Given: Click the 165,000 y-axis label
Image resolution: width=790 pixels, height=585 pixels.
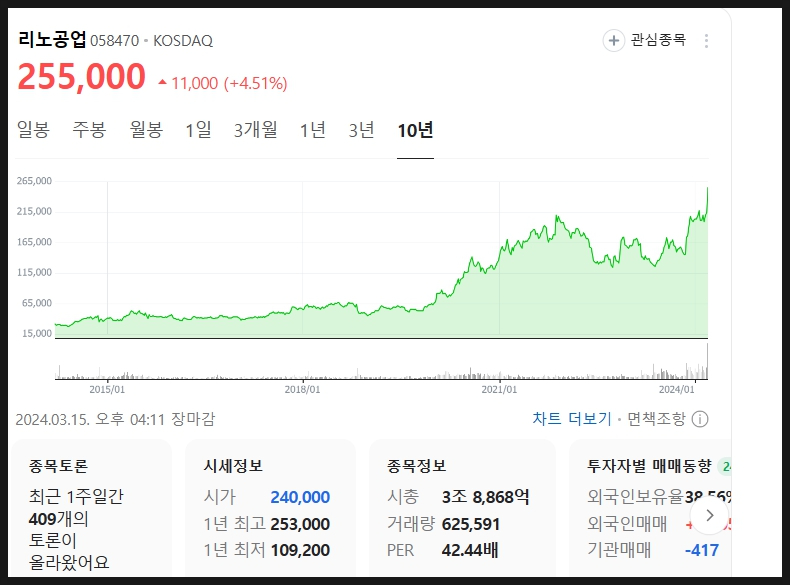Looking at the screenshot, I should click(x=34, y=242).
